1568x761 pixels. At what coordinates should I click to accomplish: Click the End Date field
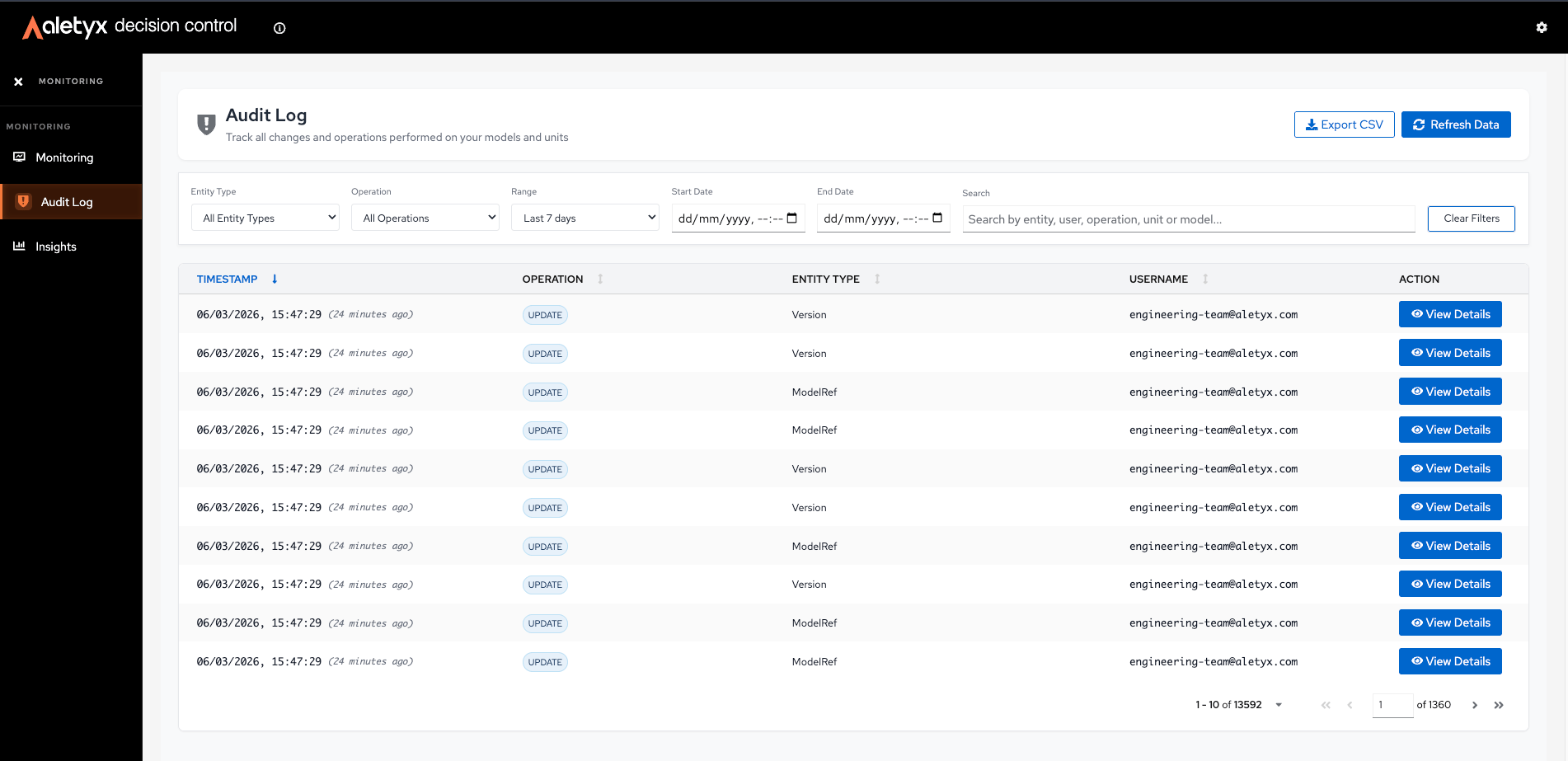click(x=883, y=218)
